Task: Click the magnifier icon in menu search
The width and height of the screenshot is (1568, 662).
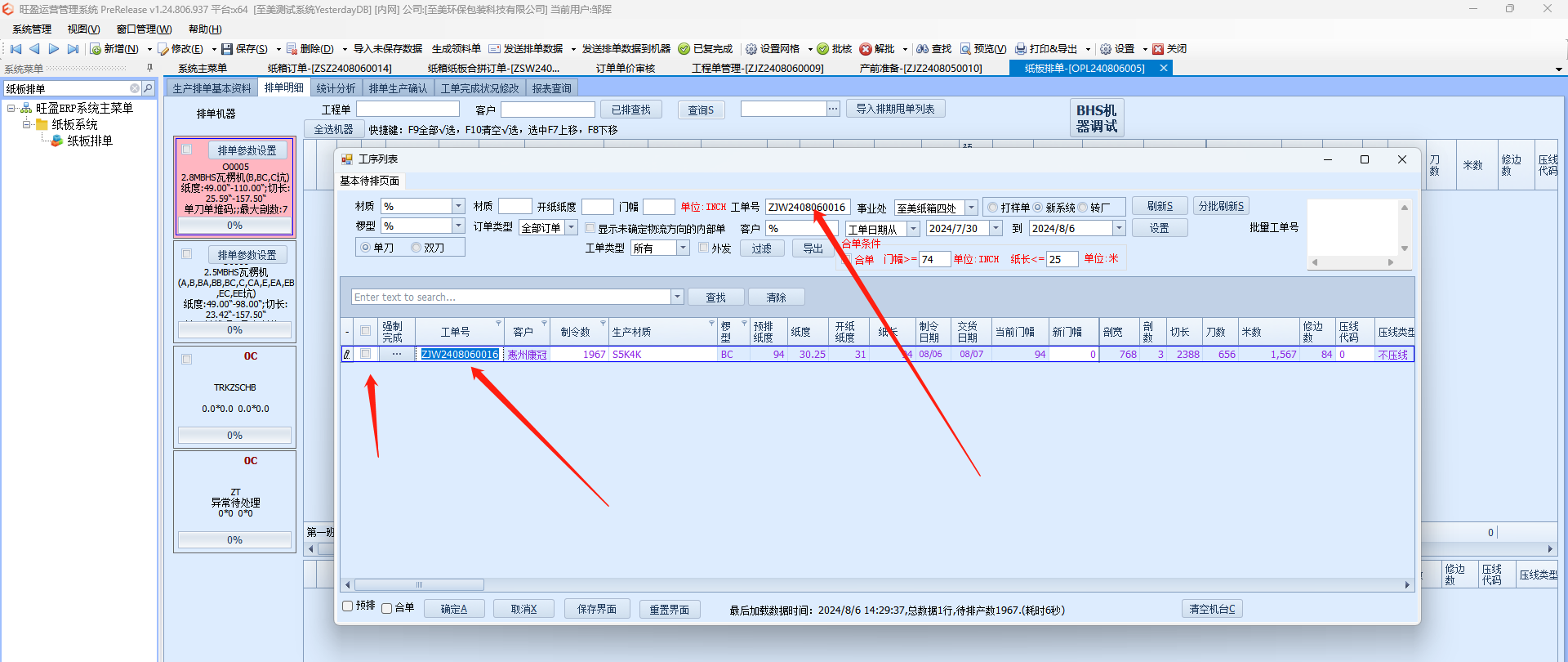Action: pos(148,88)
